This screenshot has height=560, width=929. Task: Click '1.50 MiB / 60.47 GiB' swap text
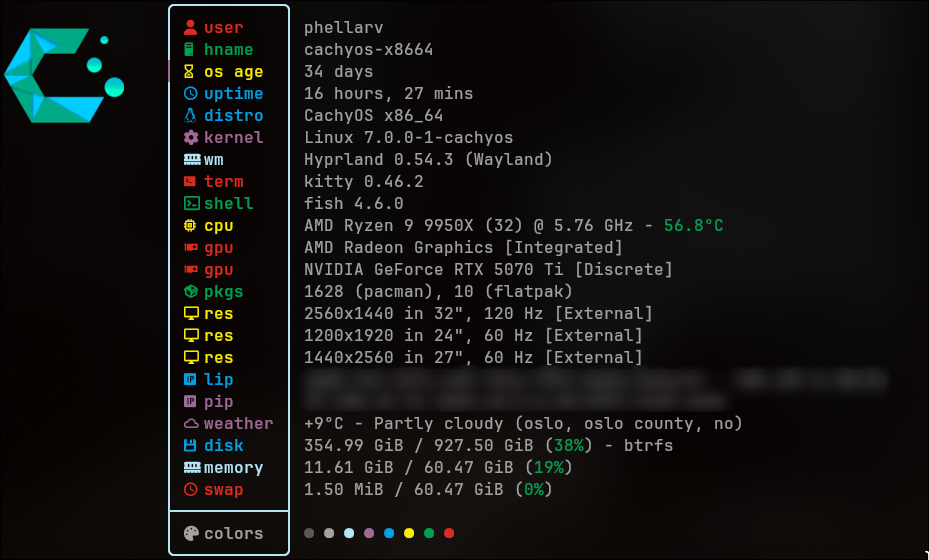[x=403, y=489]
